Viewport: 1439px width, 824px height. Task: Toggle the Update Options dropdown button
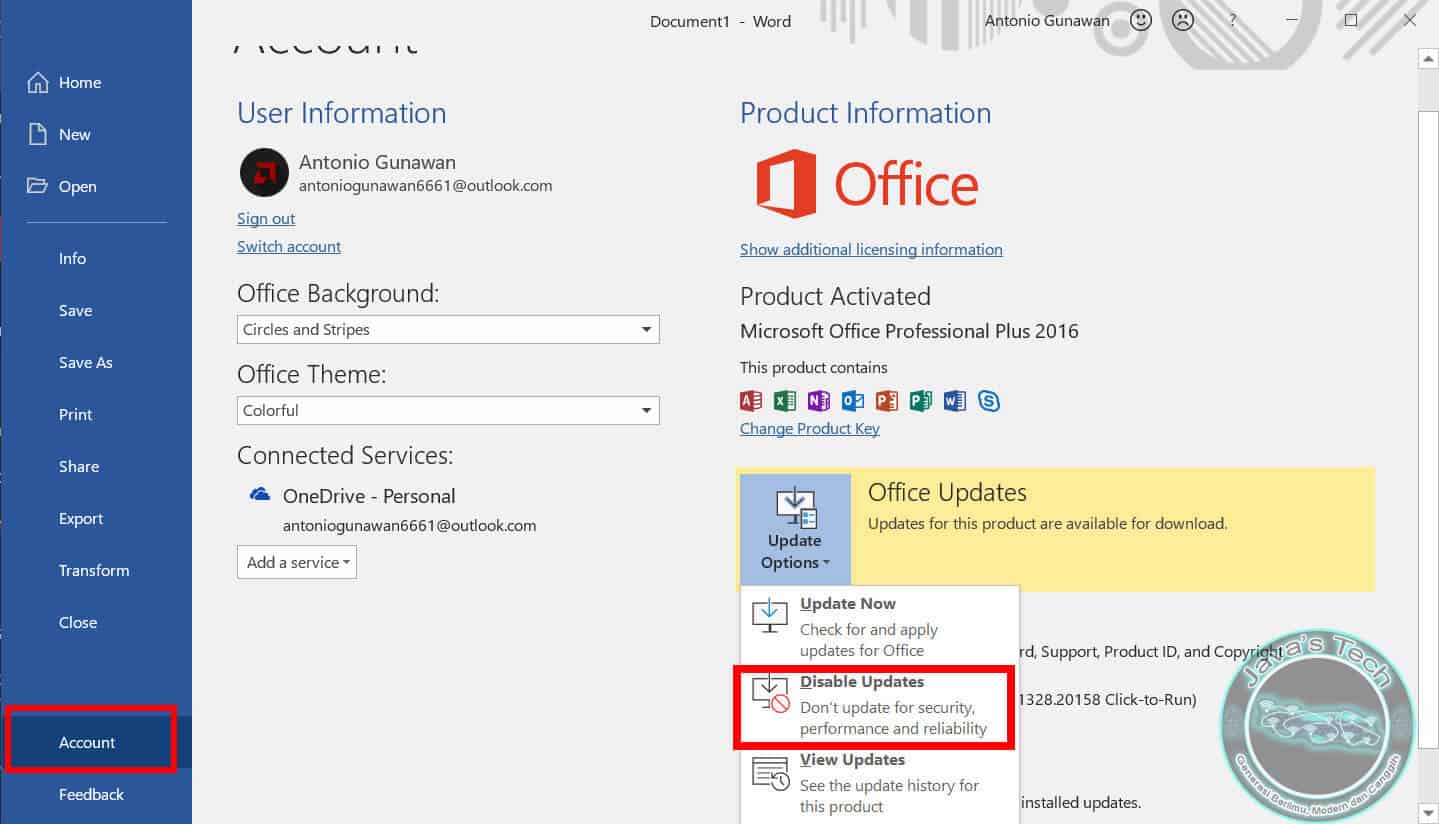pos(795,529)
